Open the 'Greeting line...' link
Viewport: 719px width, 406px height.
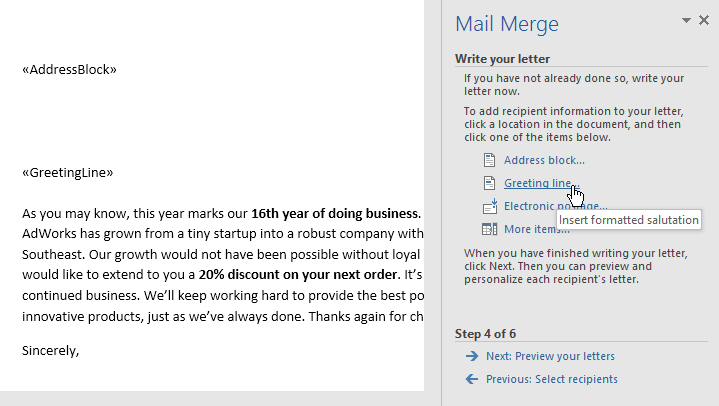click(x=538, y=183)
